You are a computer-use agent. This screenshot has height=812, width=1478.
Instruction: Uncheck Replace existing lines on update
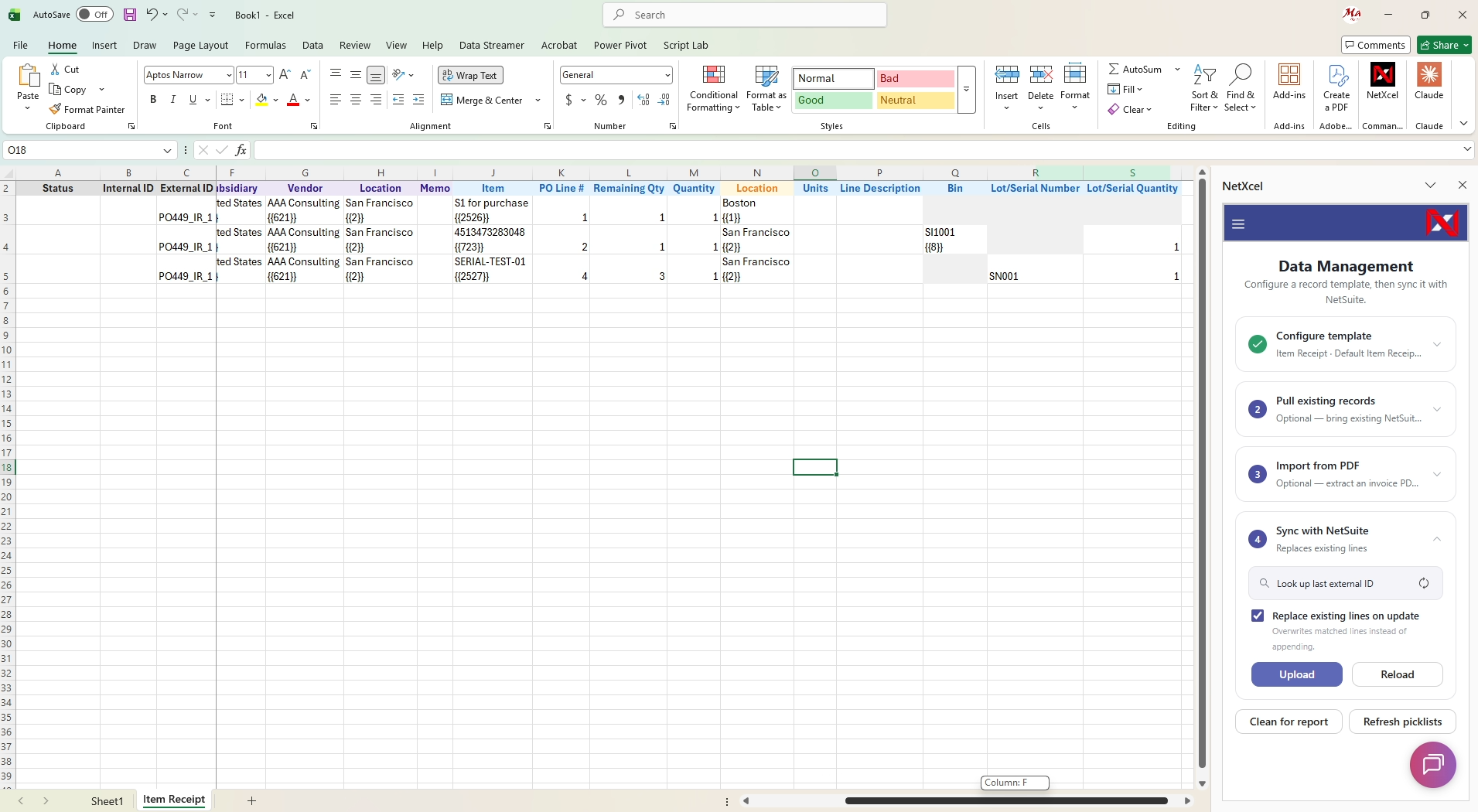point(1258,616)
